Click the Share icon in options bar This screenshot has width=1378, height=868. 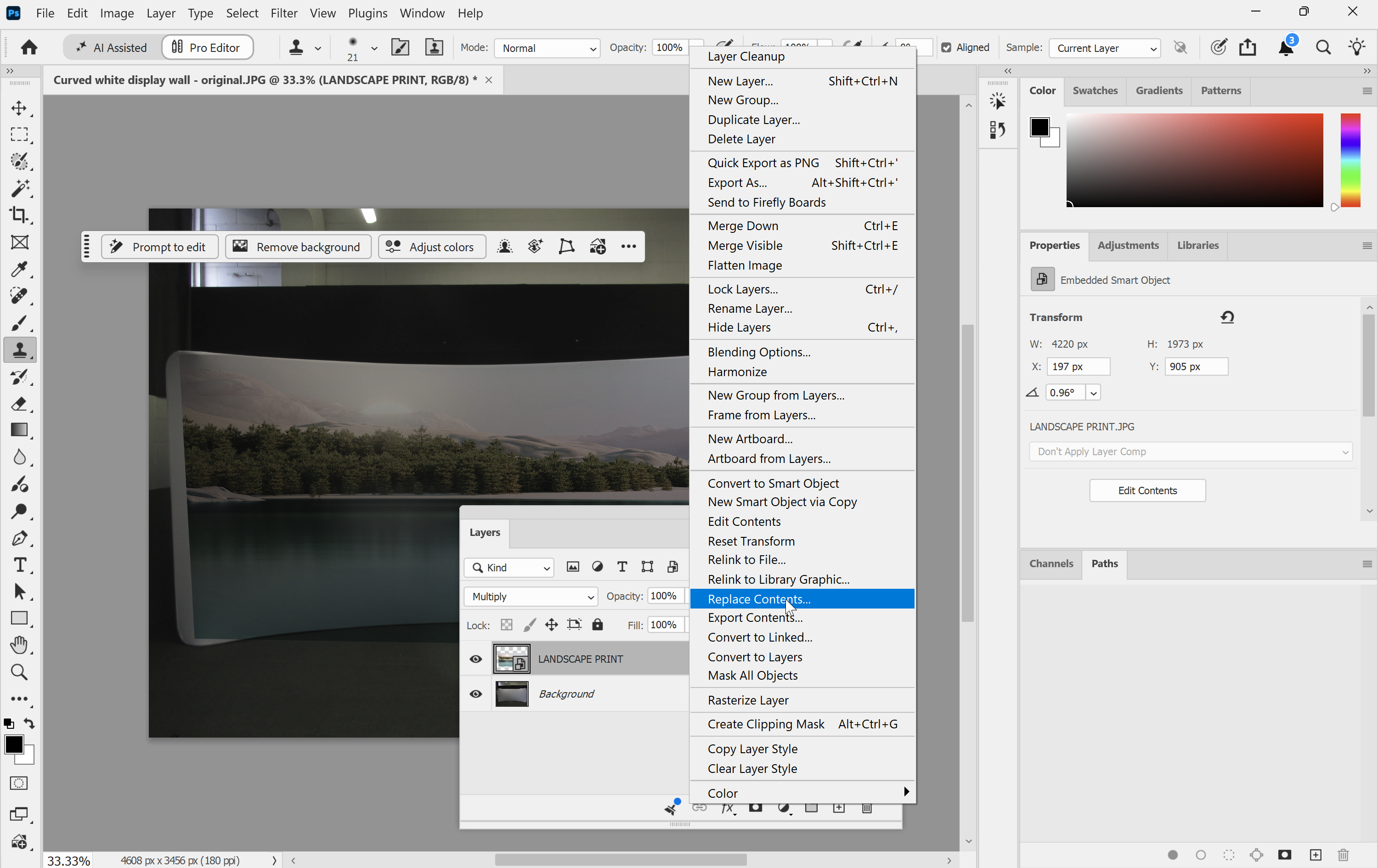pyautogui.click(x=1248, y=47)
